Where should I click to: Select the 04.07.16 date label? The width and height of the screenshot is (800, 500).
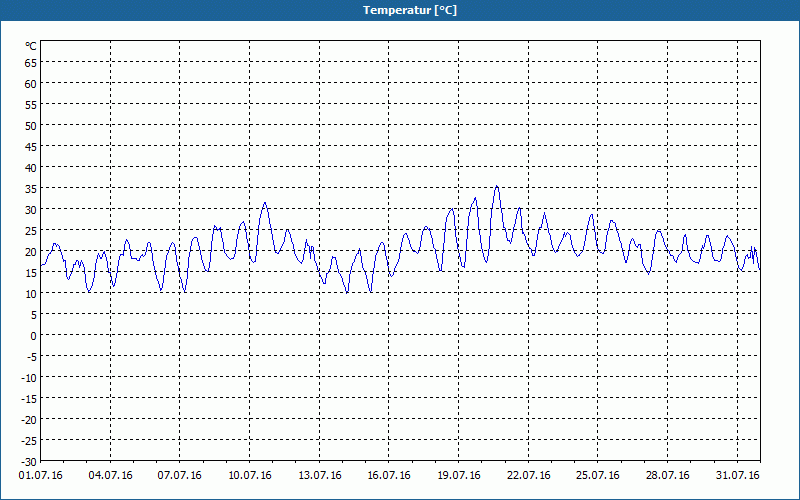point(110,475)
